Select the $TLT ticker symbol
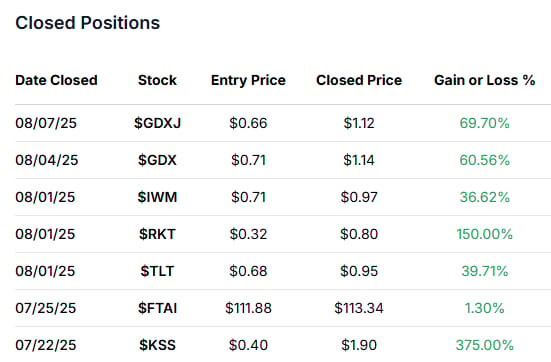This screenshot has height=362, width=551. pyautogui.click(x=157, y=271)
